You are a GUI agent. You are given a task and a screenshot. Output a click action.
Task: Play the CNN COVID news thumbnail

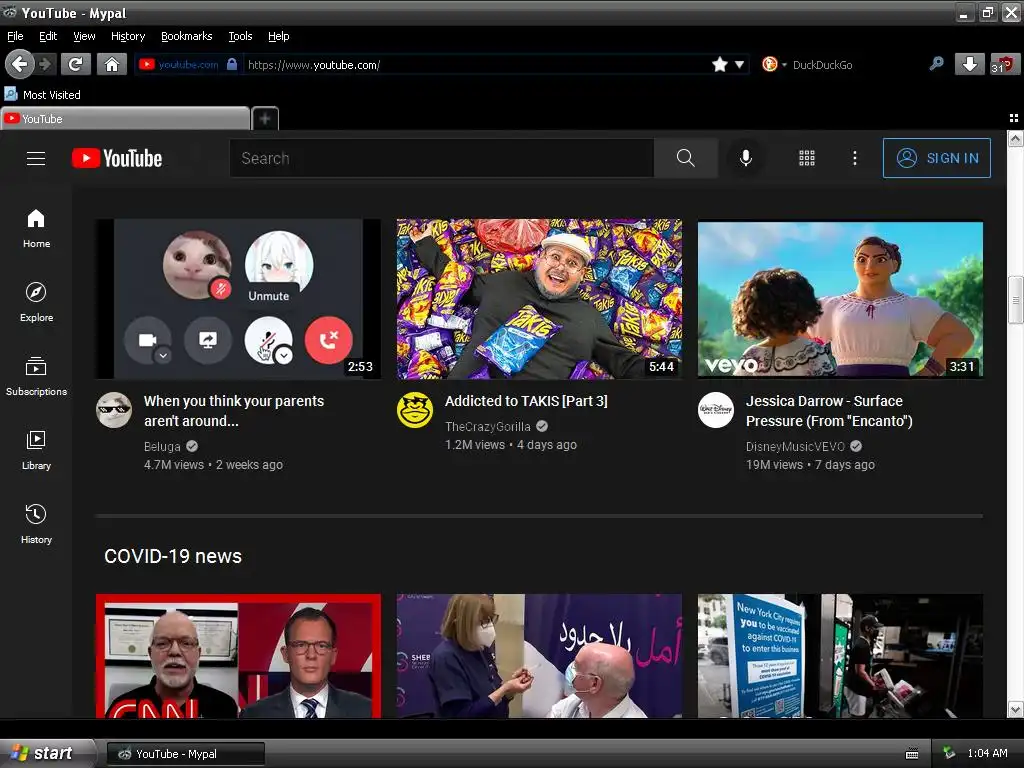[x=238, y=656]
